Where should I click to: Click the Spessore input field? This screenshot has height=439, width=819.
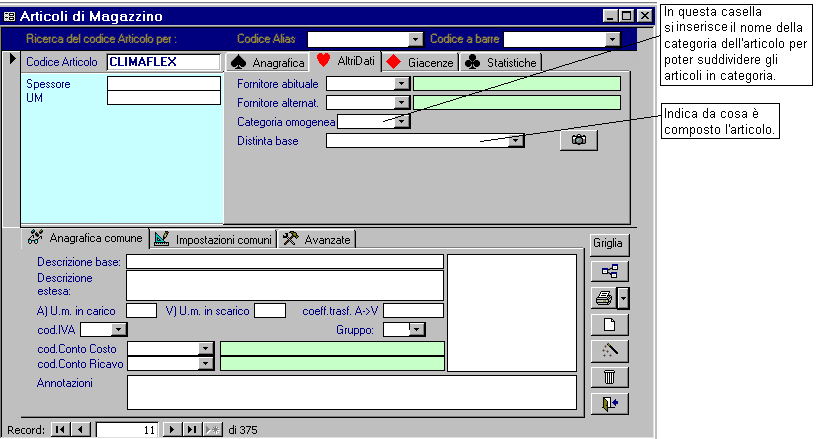[x=163, y=84]
